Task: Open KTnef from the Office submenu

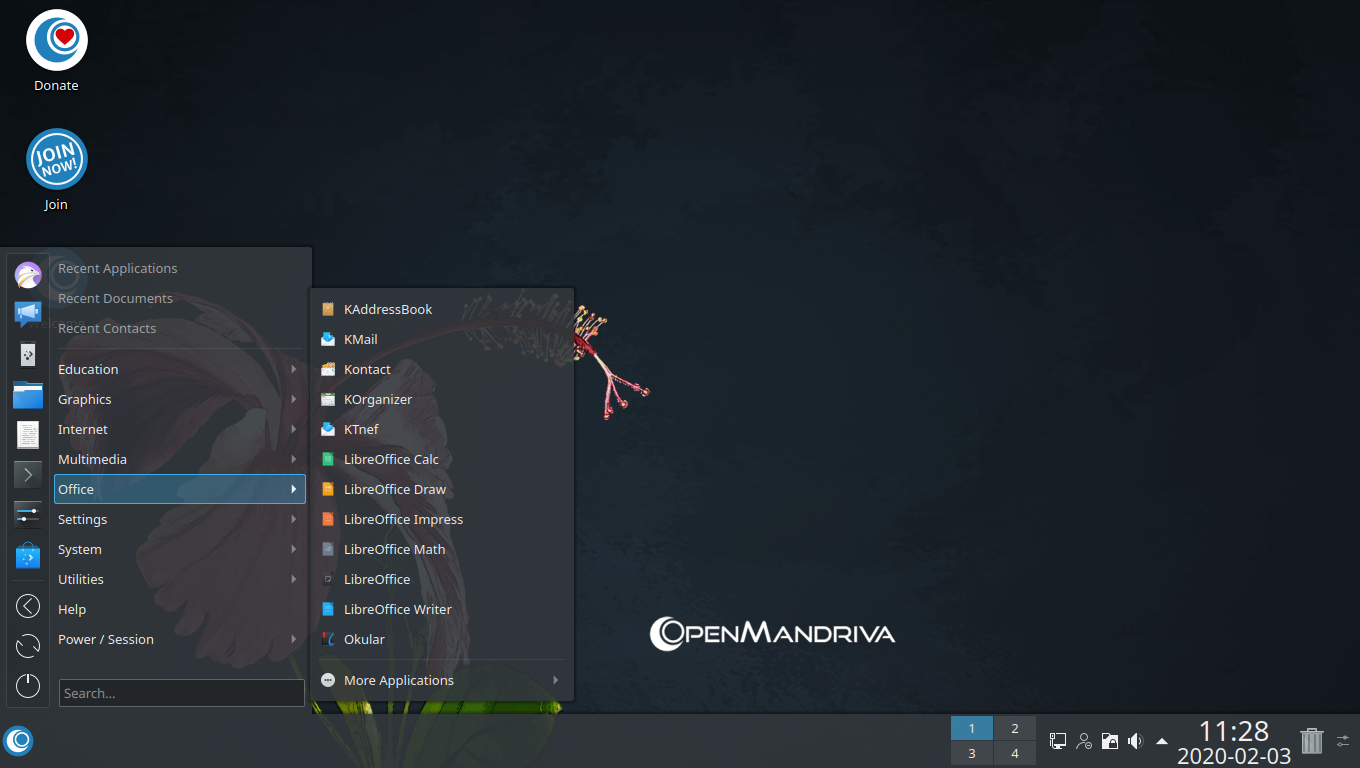Action: [x=442, y=429]
